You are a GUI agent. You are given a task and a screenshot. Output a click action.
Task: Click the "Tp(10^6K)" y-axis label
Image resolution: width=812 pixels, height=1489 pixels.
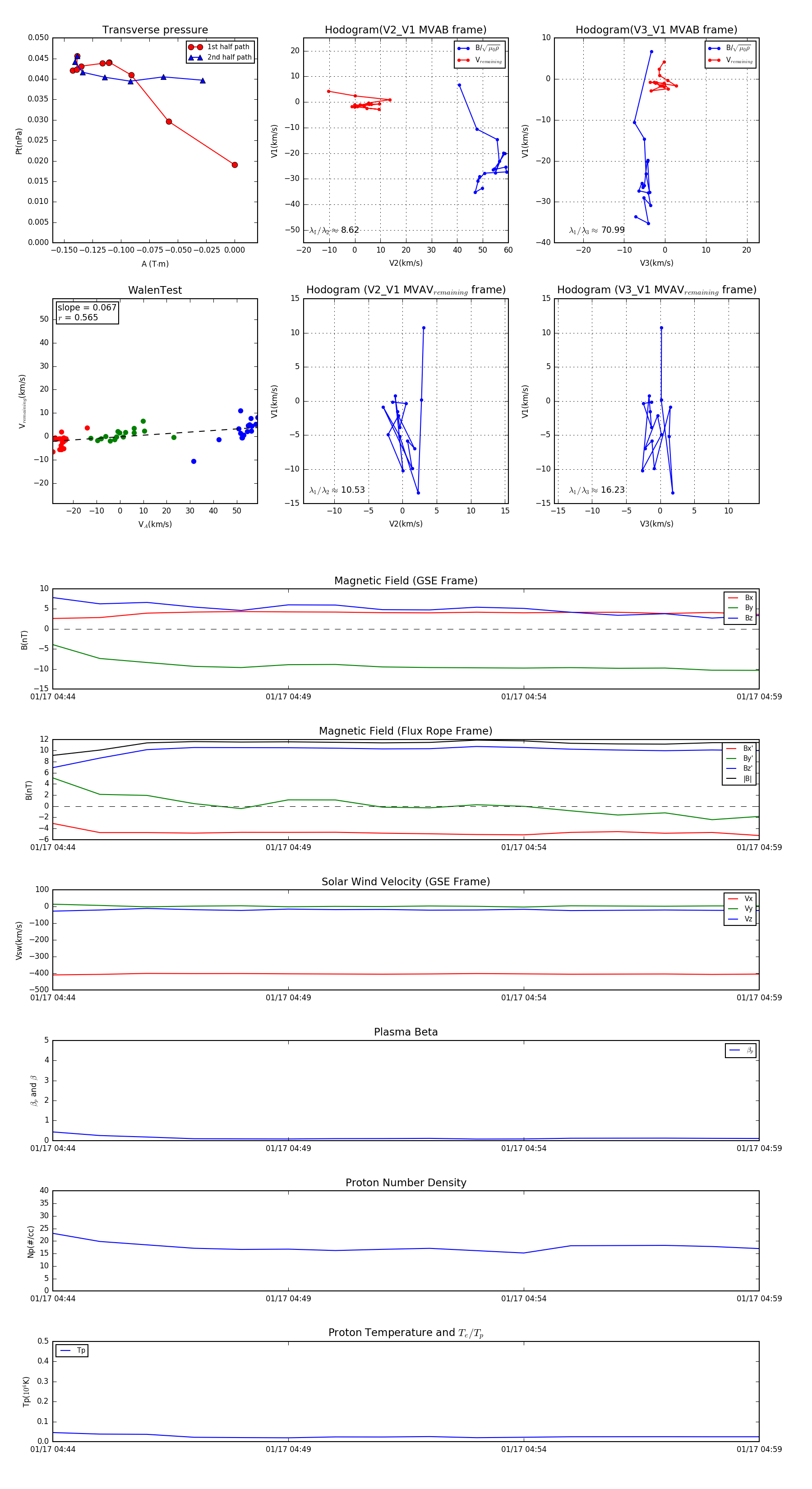(x=26, y=1392)
